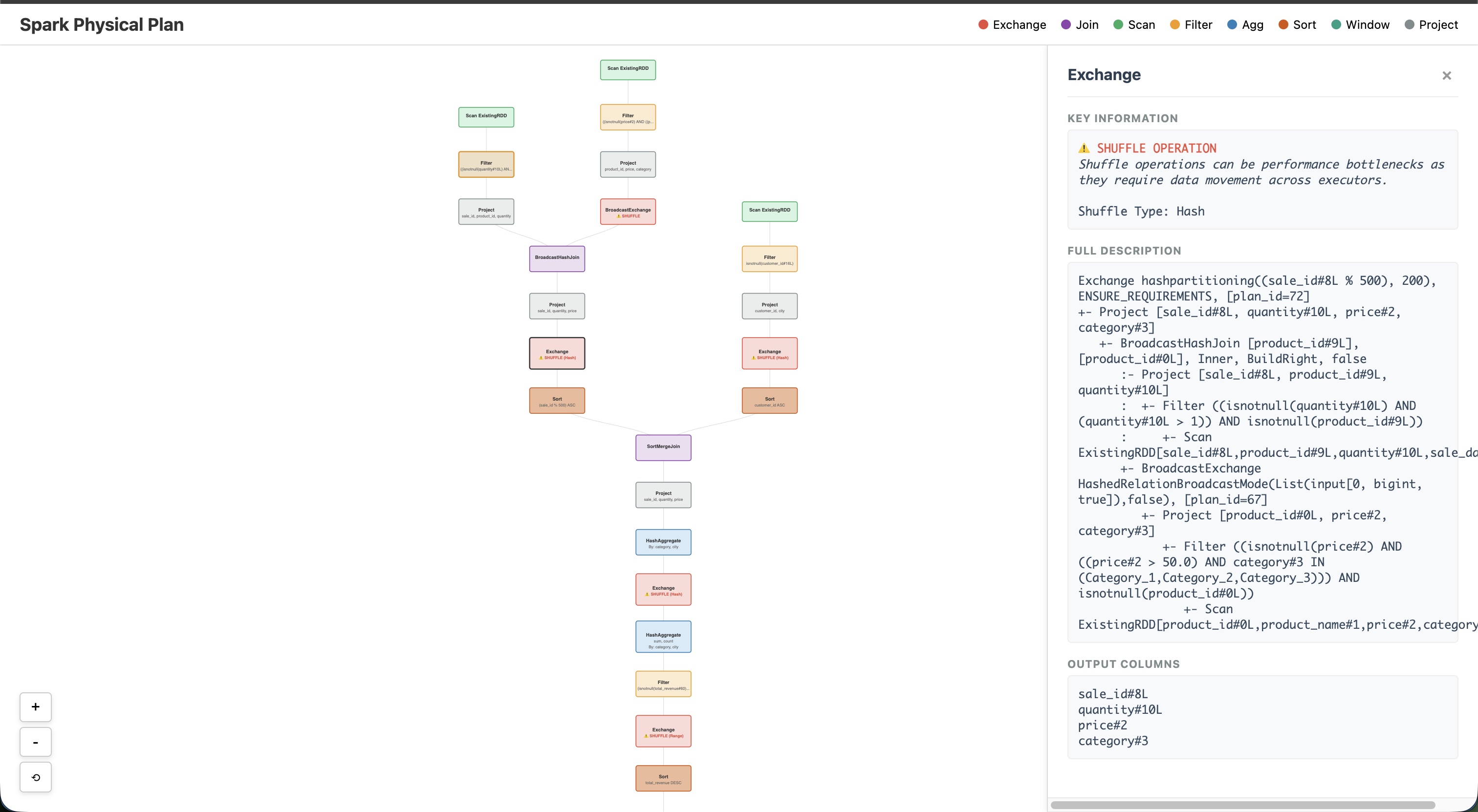1478x812 pixels.
Task: Select the topmost Scan ExistingRDD node
Action: point(628,70)
